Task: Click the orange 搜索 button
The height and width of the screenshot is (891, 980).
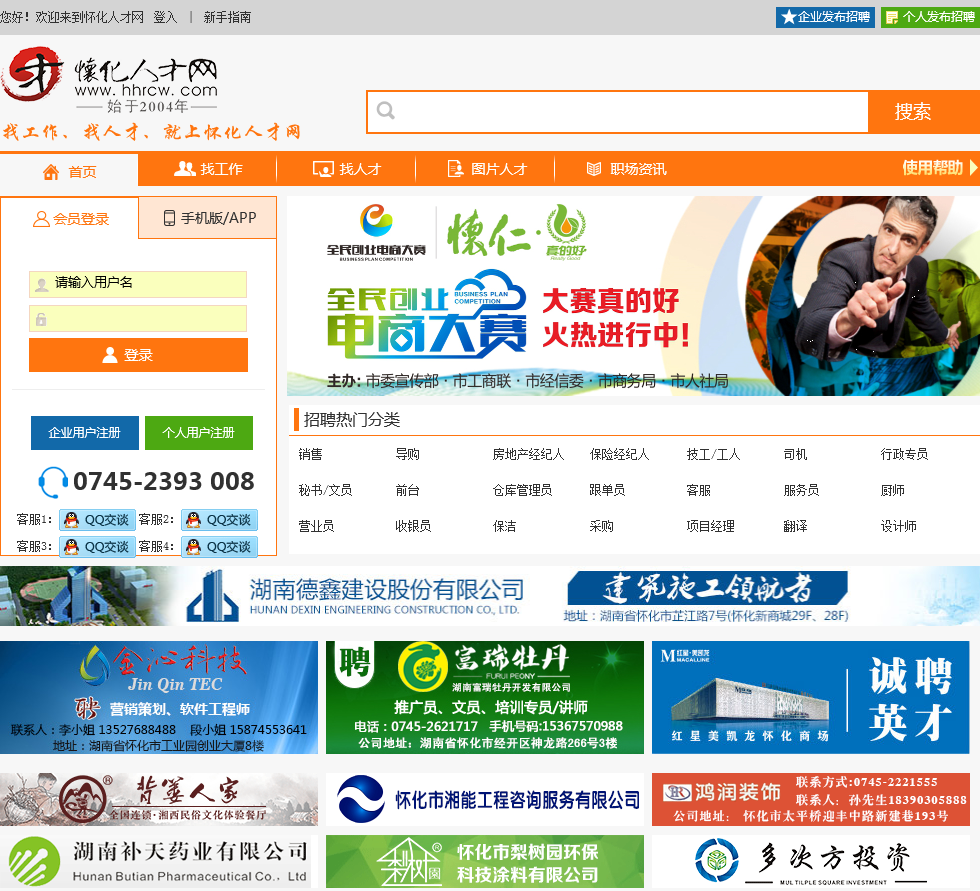Action: 924,112
